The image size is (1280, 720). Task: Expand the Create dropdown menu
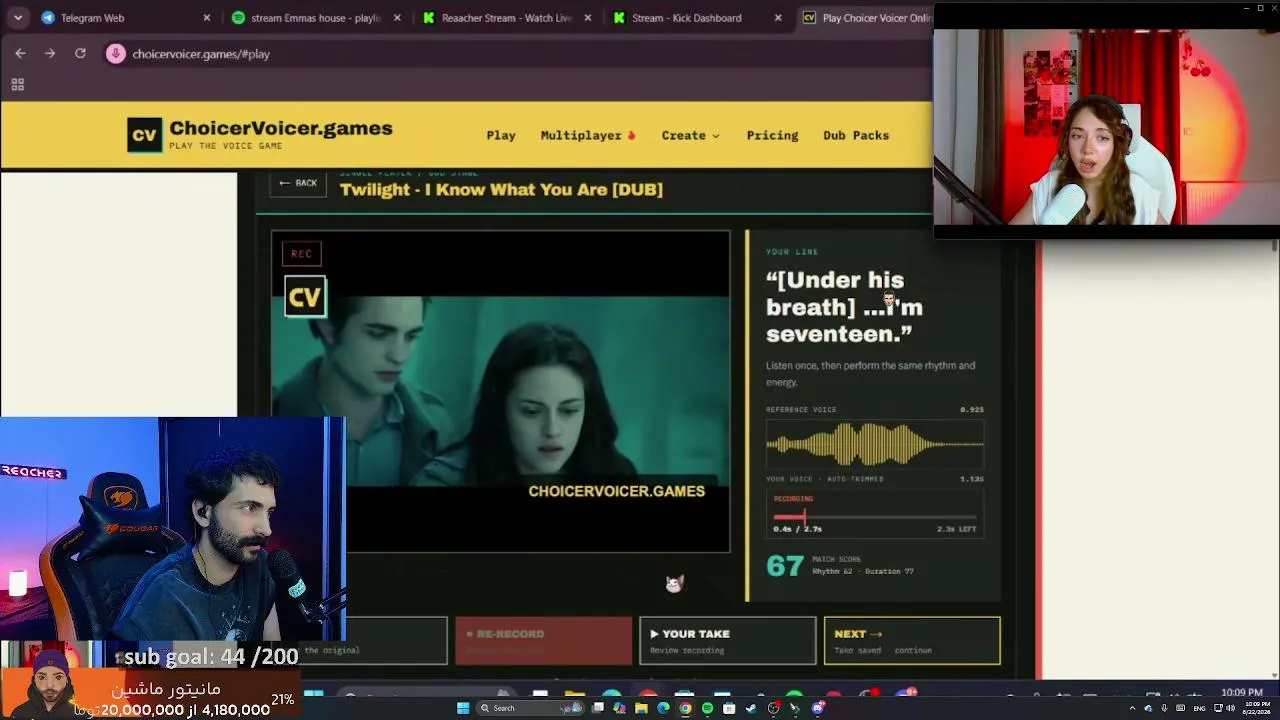pyautogui.click(x=690, y=135)
